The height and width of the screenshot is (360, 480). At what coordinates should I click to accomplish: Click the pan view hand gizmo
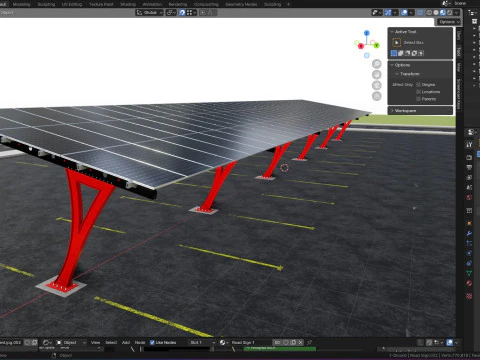pos(377,75)
